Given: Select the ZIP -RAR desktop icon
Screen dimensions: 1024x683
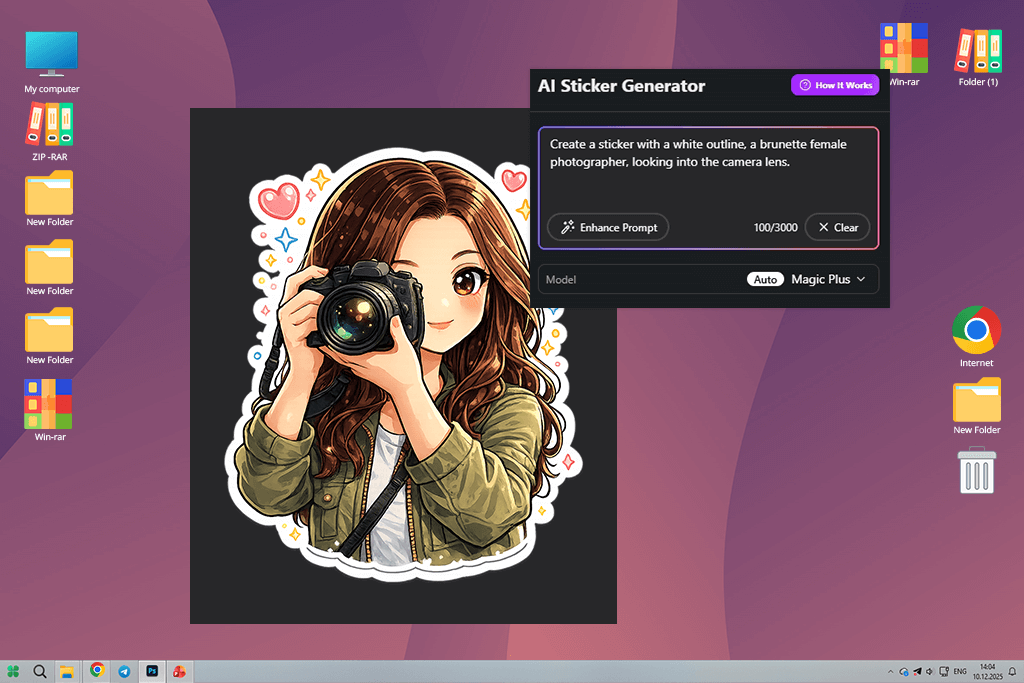Looking at the screenshot, I should click(50, 131).
